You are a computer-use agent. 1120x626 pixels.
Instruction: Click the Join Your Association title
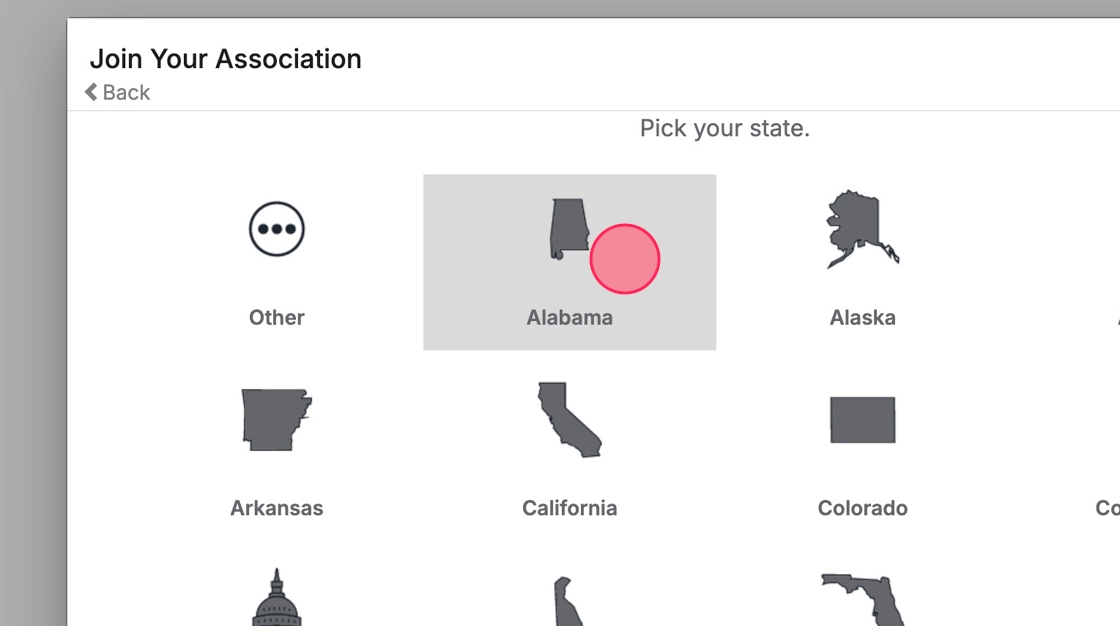226,59
